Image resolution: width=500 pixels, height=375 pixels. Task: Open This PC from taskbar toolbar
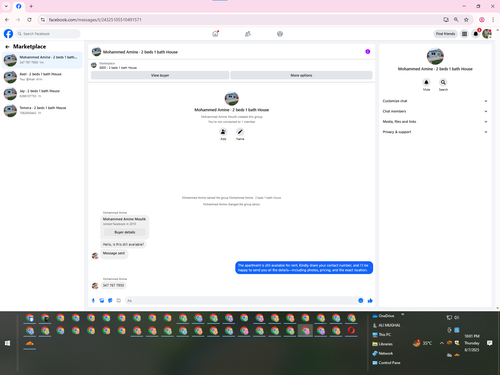382,334
